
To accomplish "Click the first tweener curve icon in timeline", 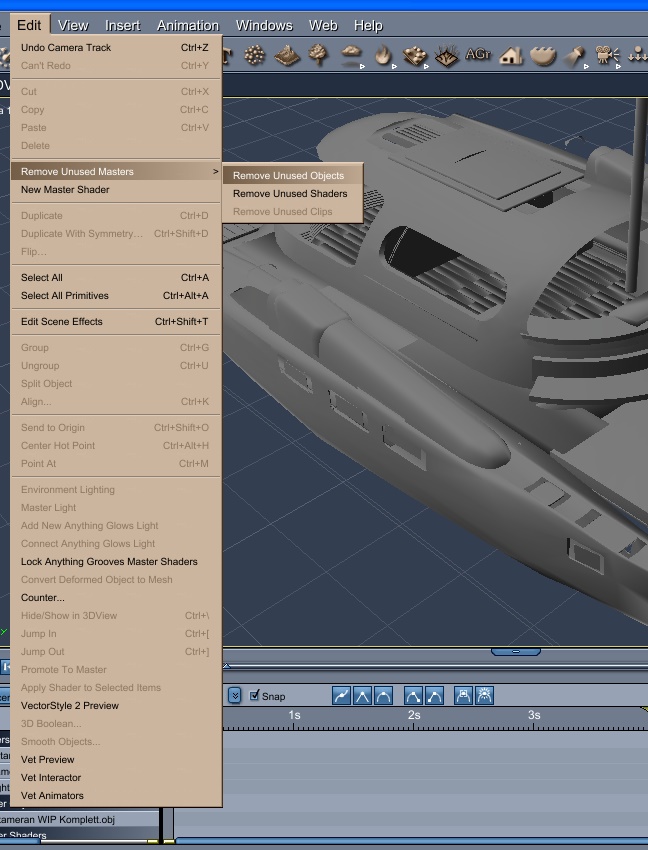I will click(342, 696).
